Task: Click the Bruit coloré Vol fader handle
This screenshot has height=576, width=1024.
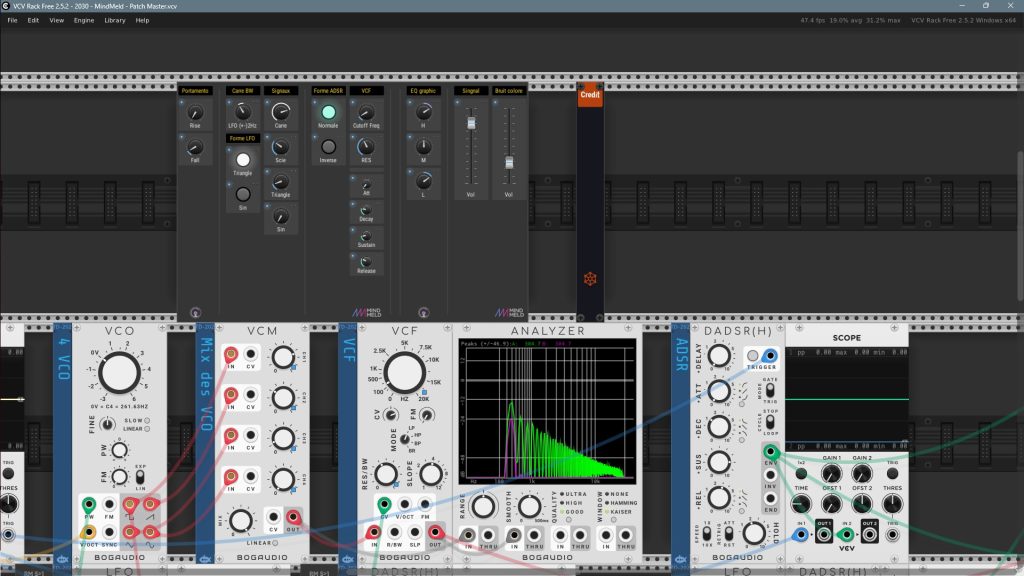Action: coord(509,163)
